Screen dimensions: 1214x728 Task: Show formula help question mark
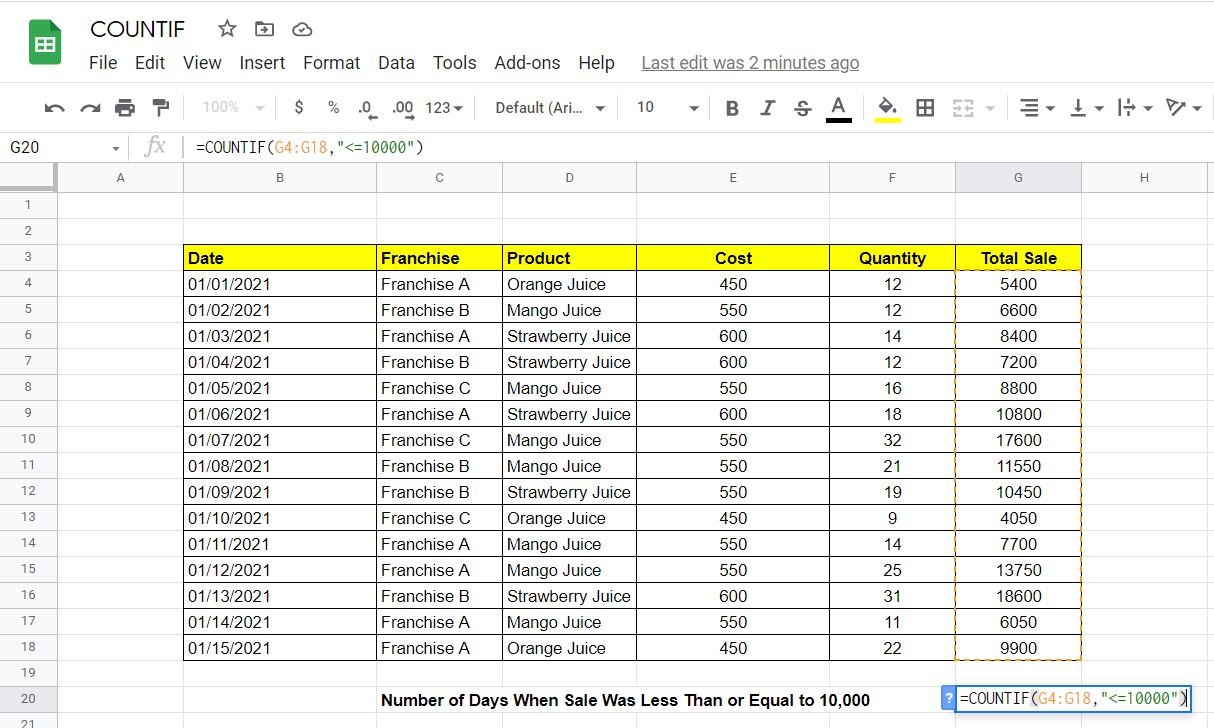pyautogui.click(x=948, y=699)
